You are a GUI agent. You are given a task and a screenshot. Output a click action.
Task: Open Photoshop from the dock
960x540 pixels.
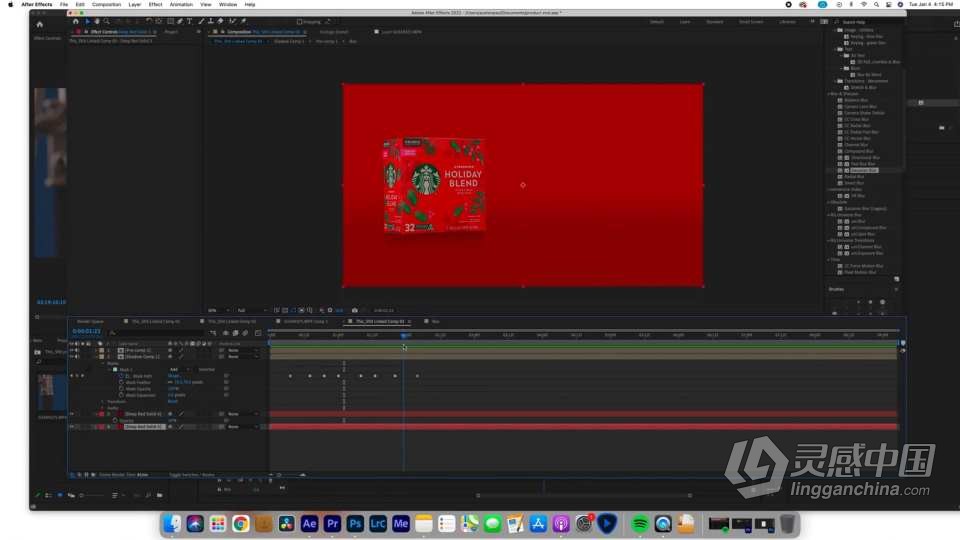[x=355, y=523]
